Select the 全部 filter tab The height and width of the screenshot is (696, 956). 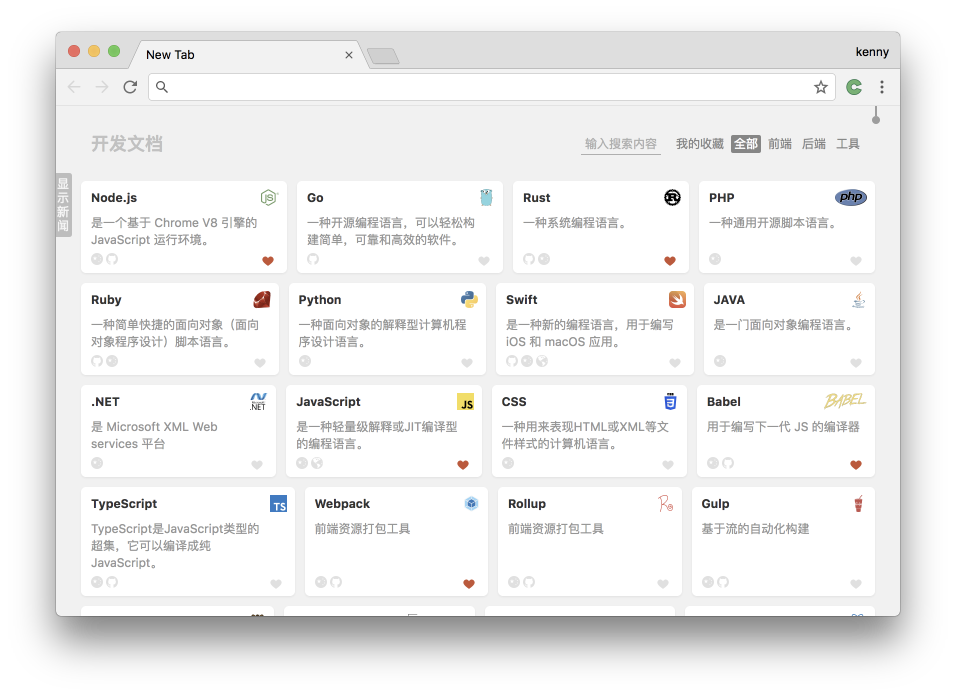(746, 144)
